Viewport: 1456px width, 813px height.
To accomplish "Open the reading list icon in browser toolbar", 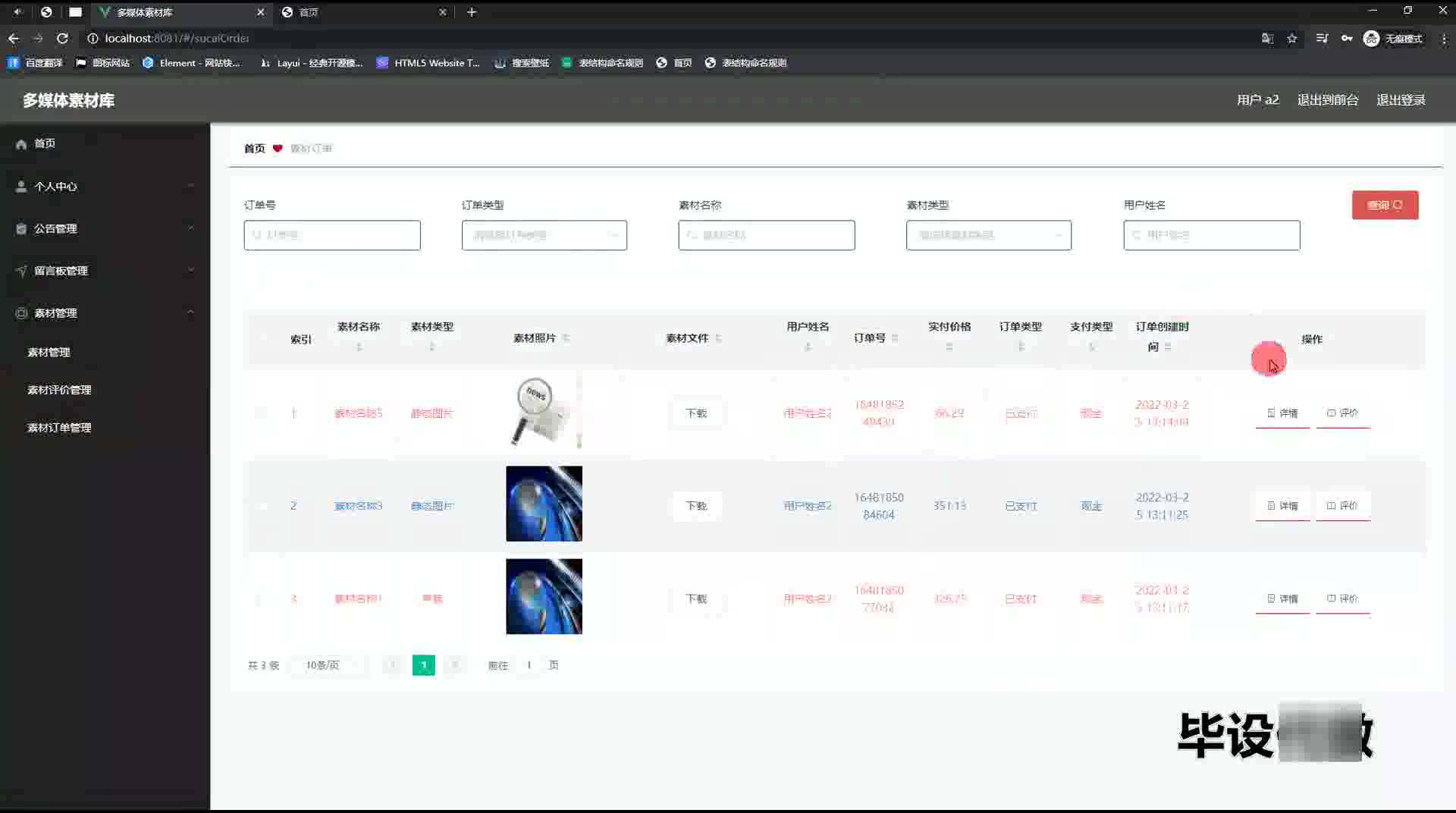I will pos(1322,39).
